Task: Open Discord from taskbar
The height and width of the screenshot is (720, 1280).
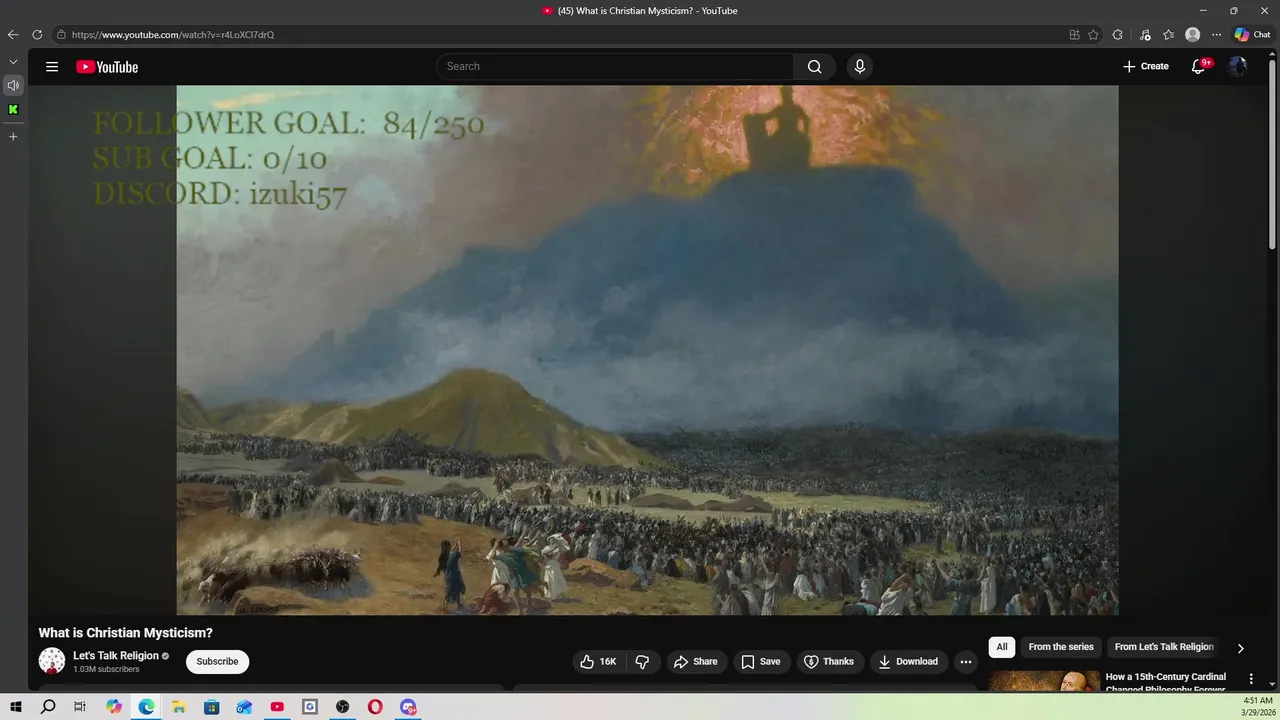Action: (408, 707)
